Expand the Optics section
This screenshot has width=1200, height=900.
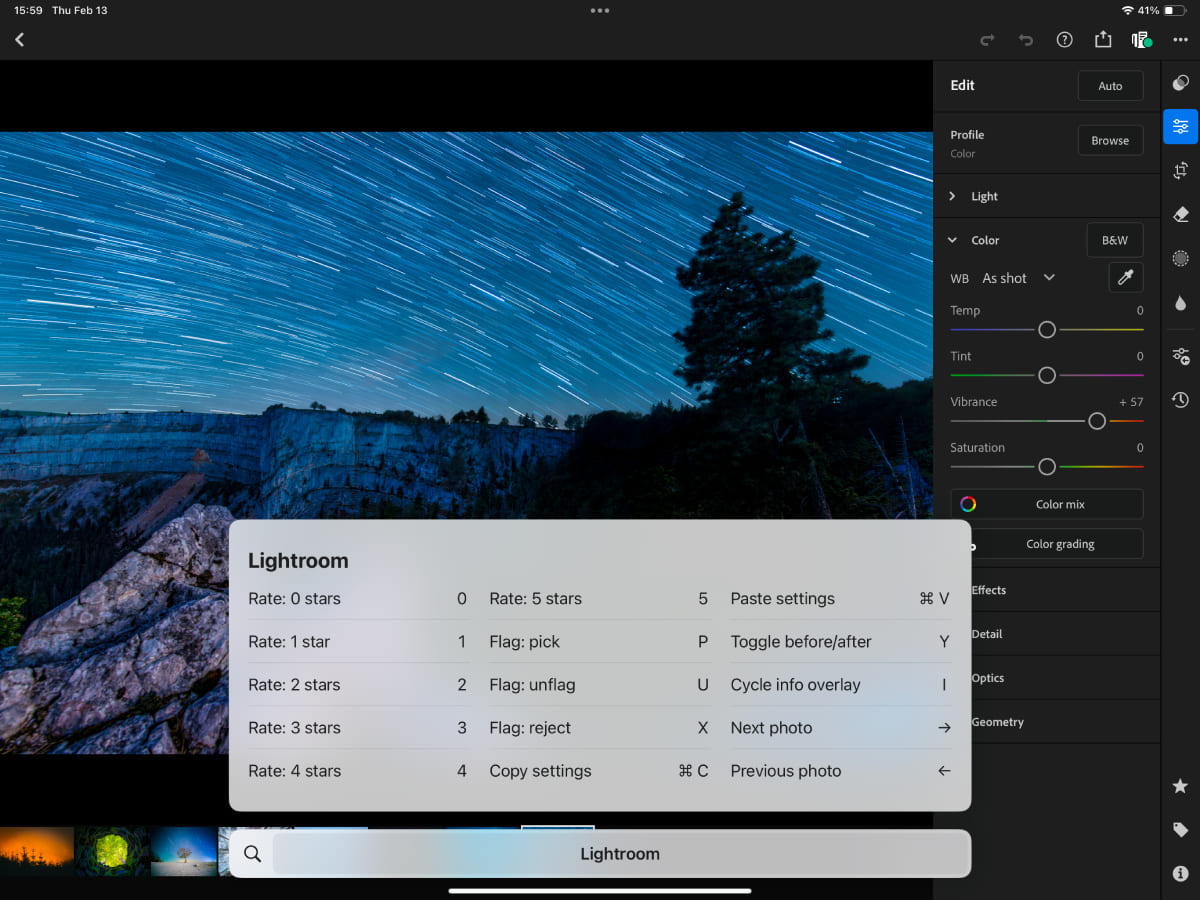pos(1065,678)
